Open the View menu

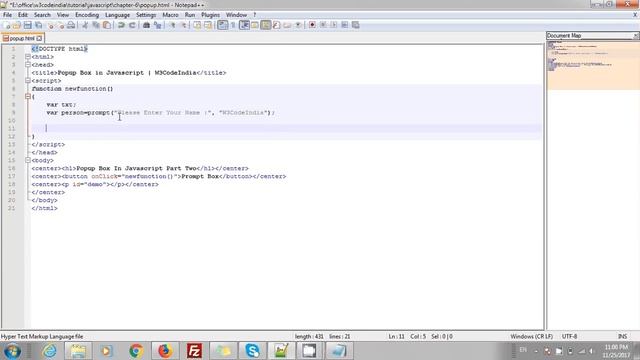tap(62, 15)
